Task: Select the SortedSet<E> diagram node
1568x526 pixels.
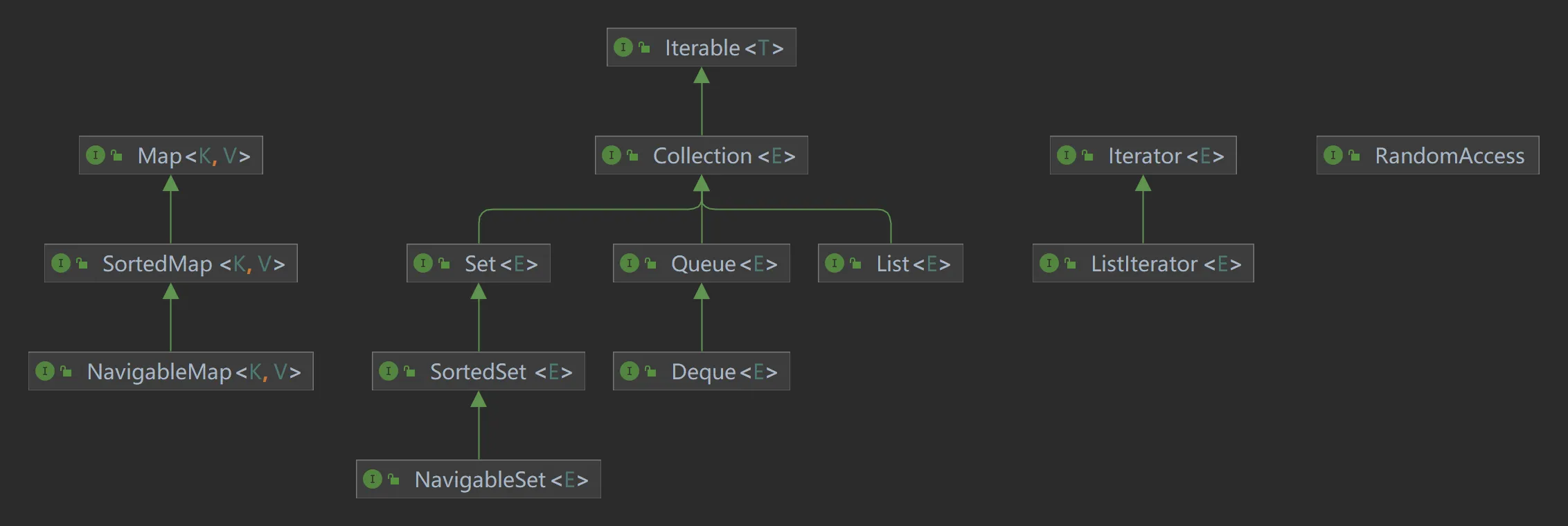Action: (501, 372)
